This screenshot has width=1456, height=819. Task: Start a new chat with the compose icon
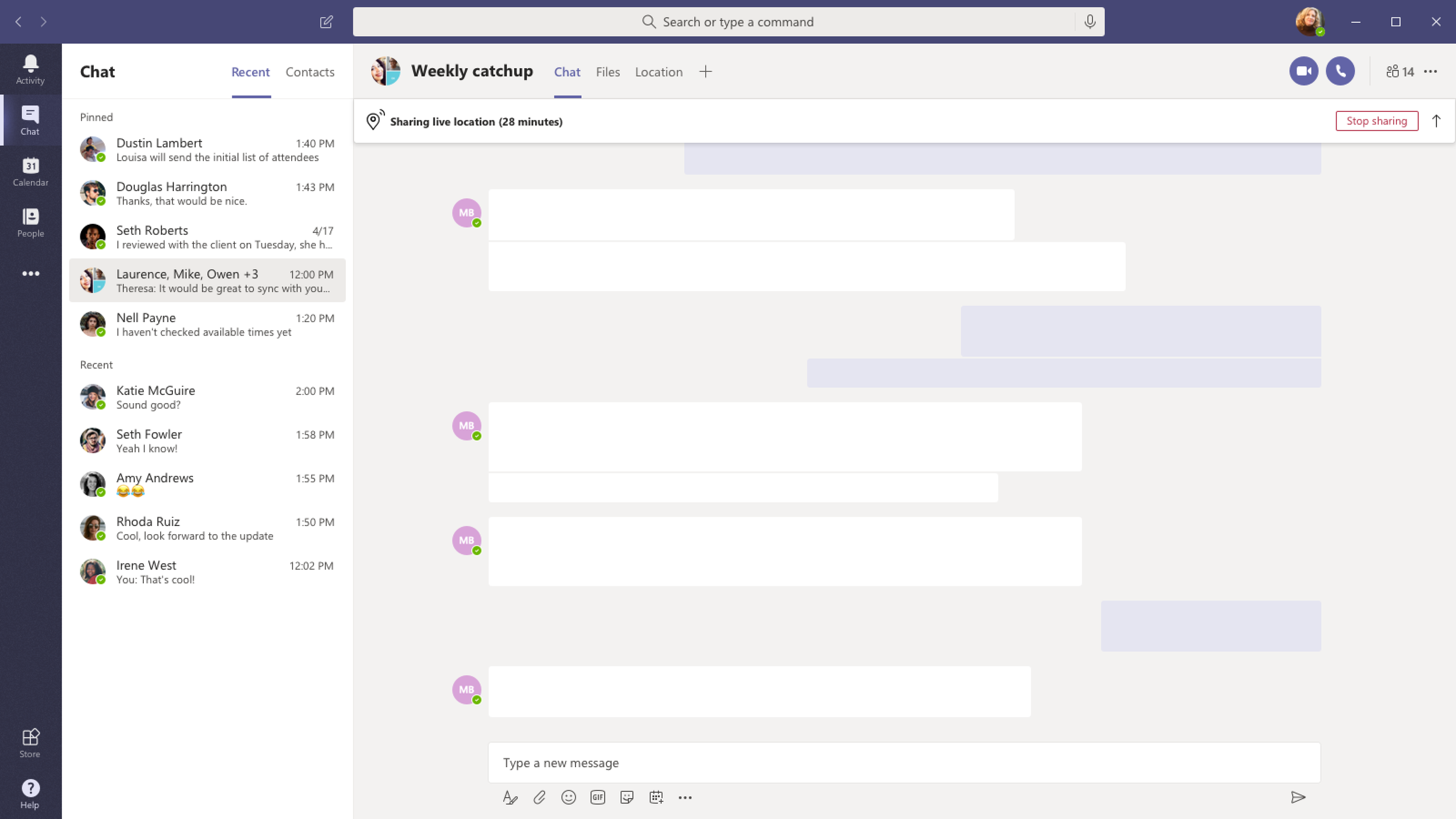pos(327,22)
